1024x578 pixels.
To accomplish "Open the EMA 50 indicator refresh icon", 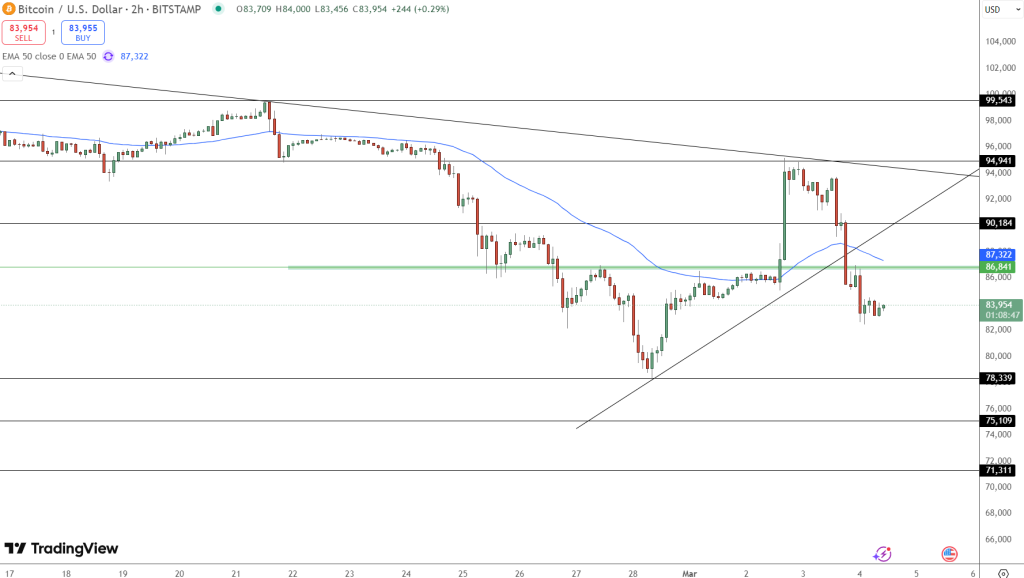I will click(x=108, y=57).
